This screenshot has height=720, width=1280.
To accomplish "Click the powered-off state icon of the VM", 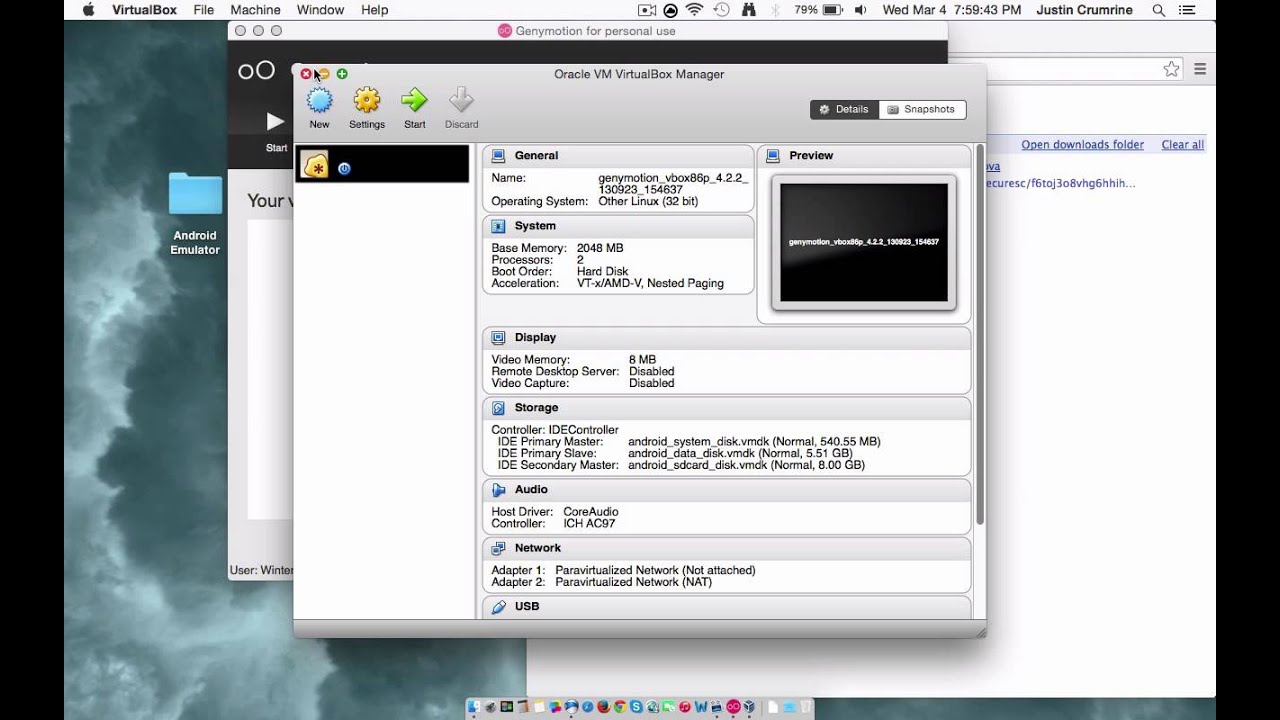I will [344, 169].
